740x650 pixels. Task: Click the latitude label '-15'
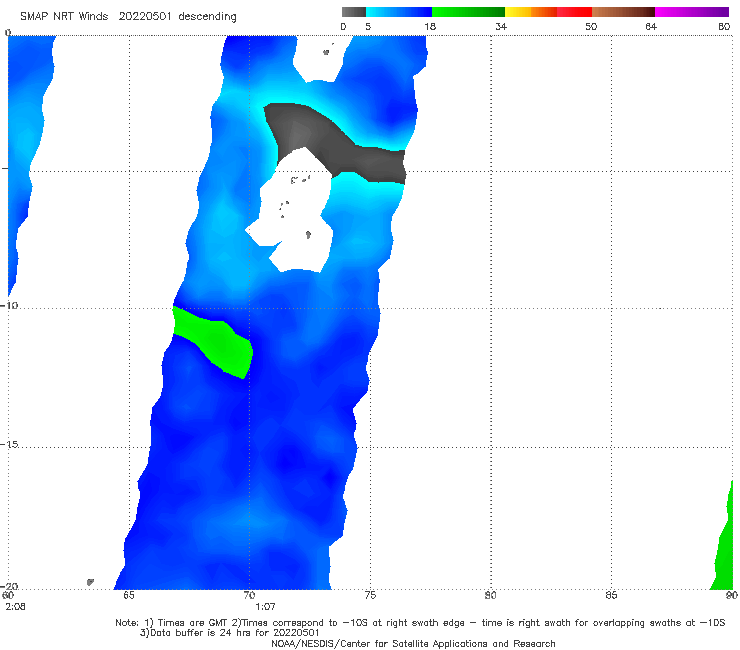point(9,444)
